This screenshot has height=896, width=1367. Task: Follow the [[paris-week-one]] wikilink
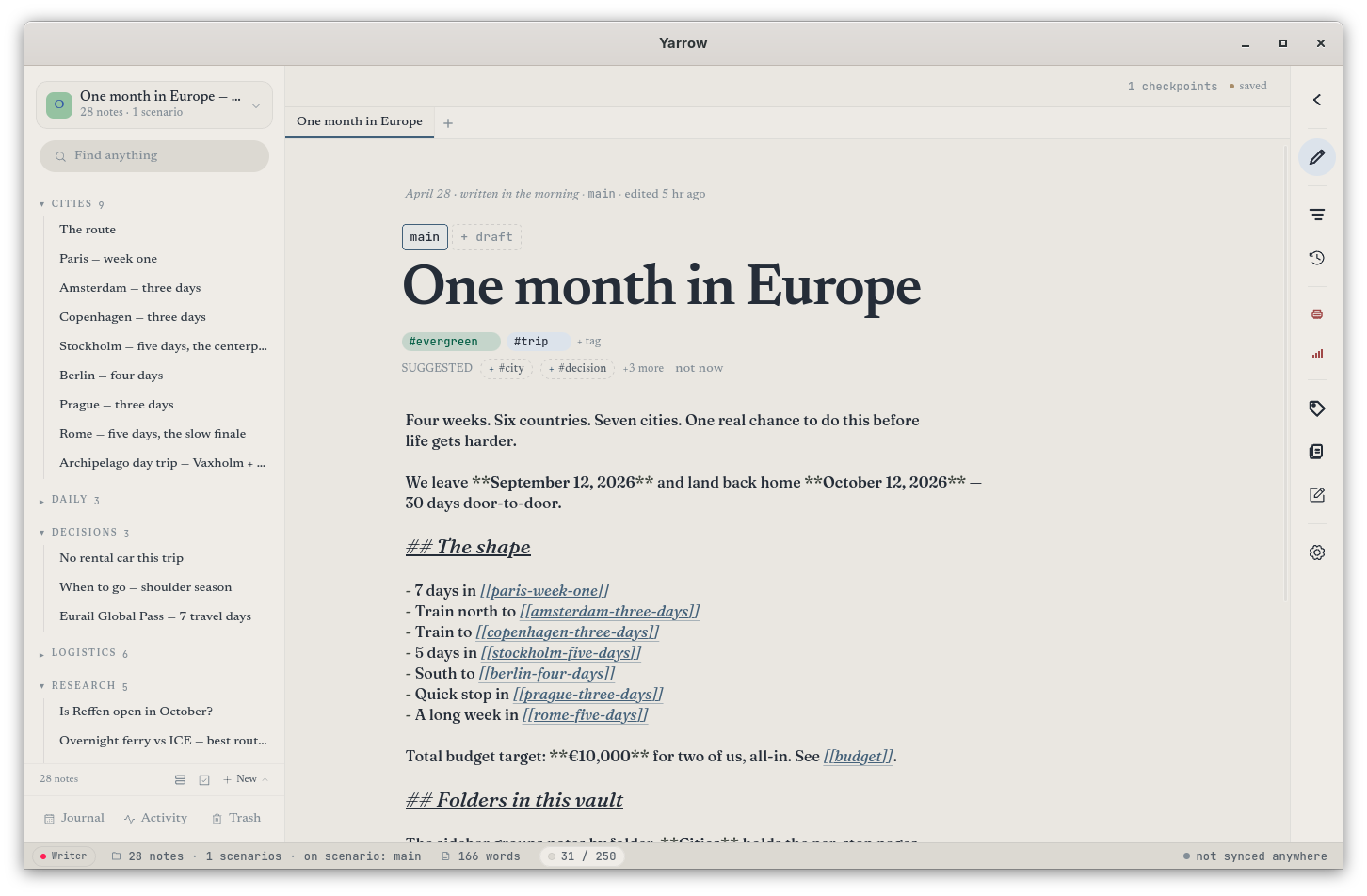[544, 591]
